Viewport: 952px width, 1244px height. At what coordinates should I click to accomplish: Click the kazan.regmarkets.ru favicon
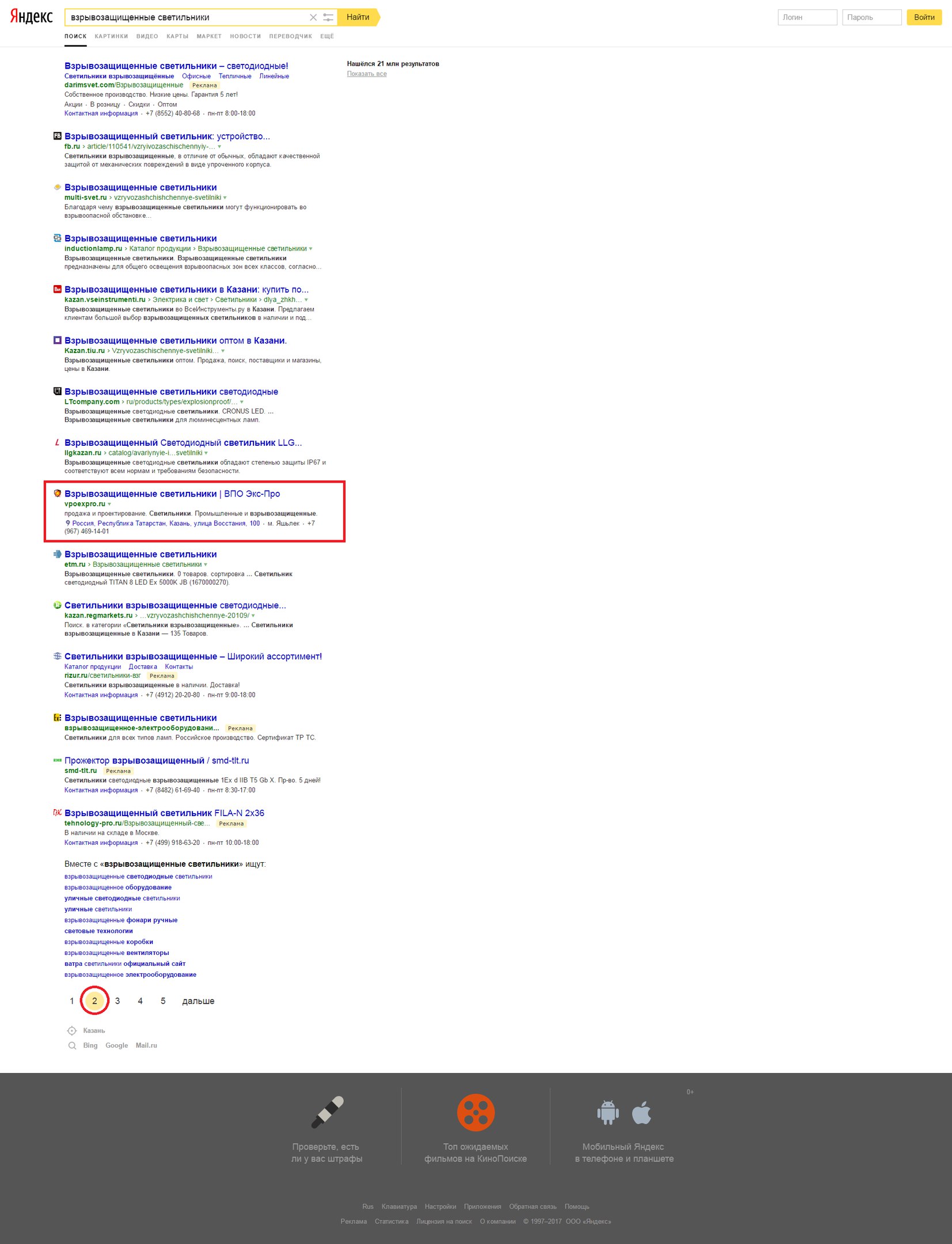coord(57,605)
